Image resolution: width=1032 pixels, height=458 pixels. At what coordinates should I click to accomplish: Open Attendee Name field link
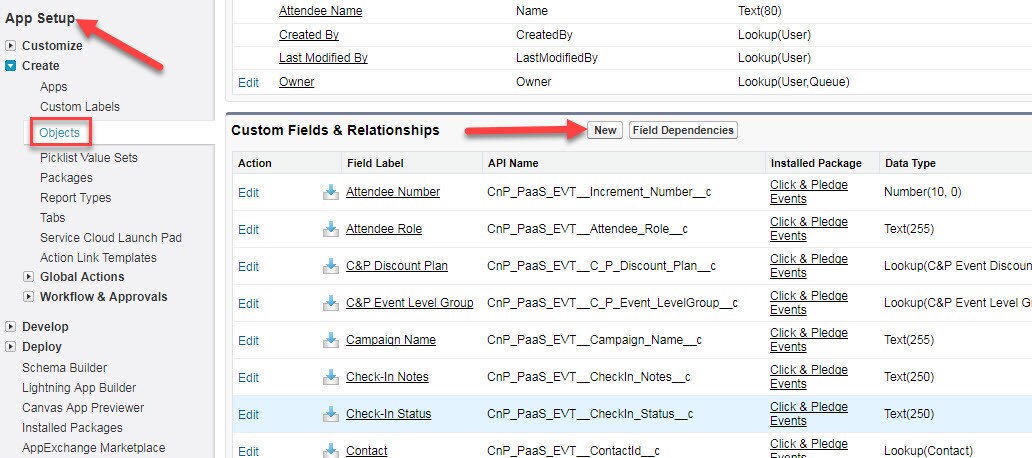click(321, 11)
